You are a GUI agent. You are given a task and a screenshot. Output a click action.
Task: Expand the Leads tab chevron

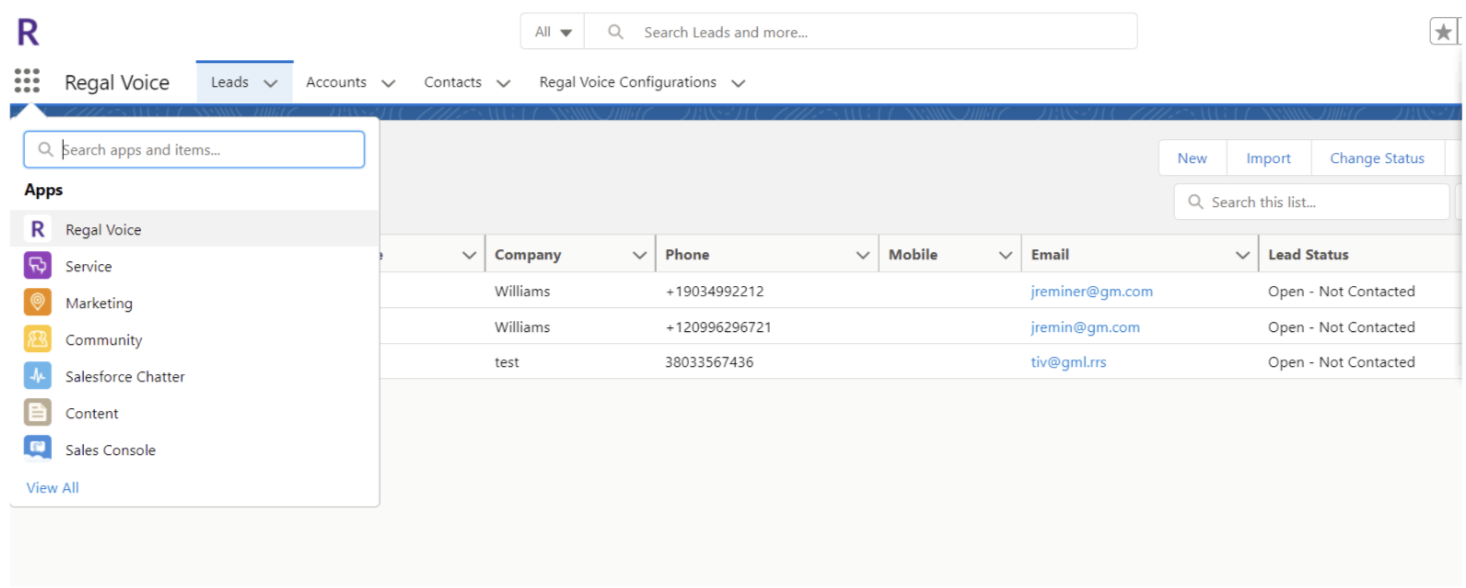click(270, 83)
